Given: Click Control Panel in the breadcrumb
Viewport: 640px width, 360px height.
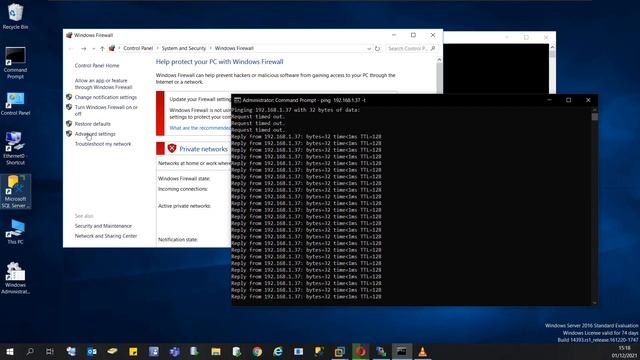Looking at the screenshot, I should 138,48.
